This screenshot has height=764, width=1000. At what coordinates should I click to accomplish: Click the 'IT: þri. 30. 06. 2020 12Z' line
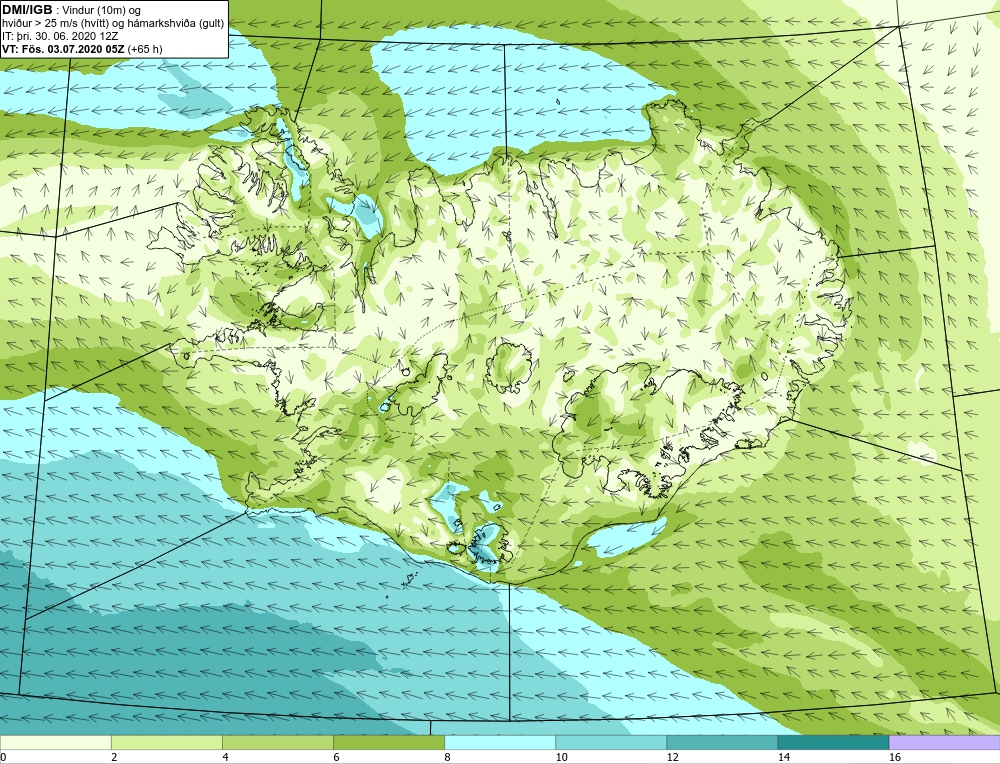point(59,36)
